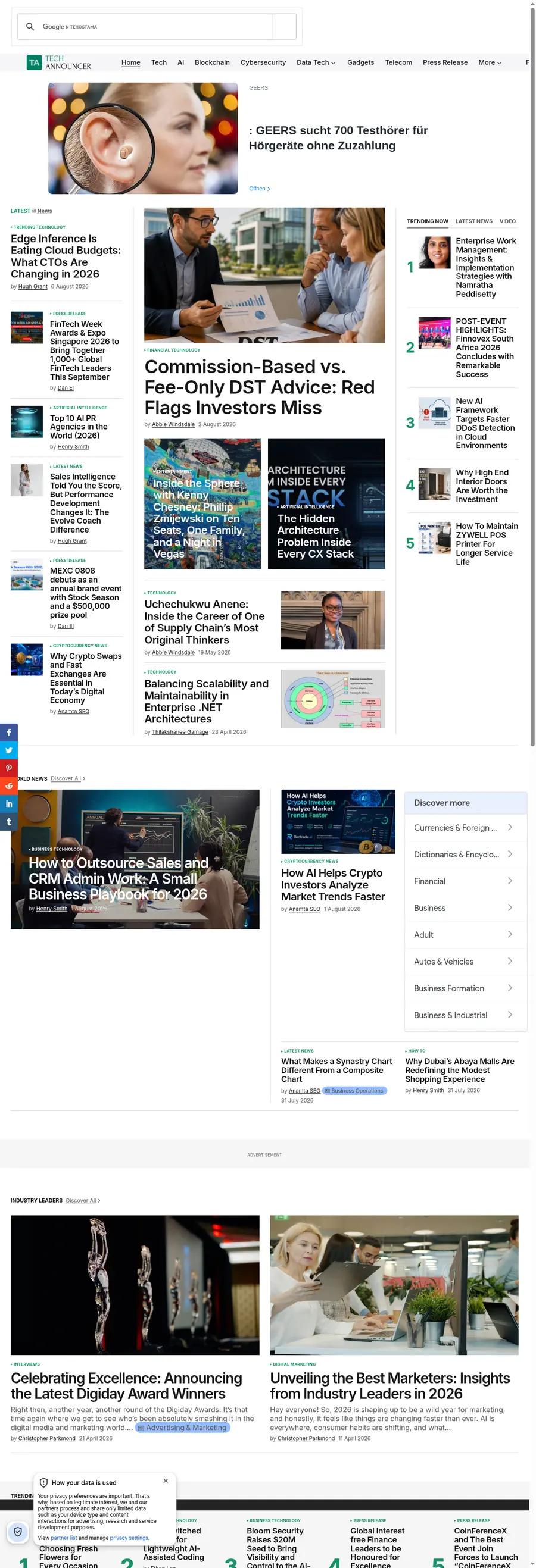The image size is (536, 1568).
Task: Open DST advisors meeting feature image
Action: 264,275
